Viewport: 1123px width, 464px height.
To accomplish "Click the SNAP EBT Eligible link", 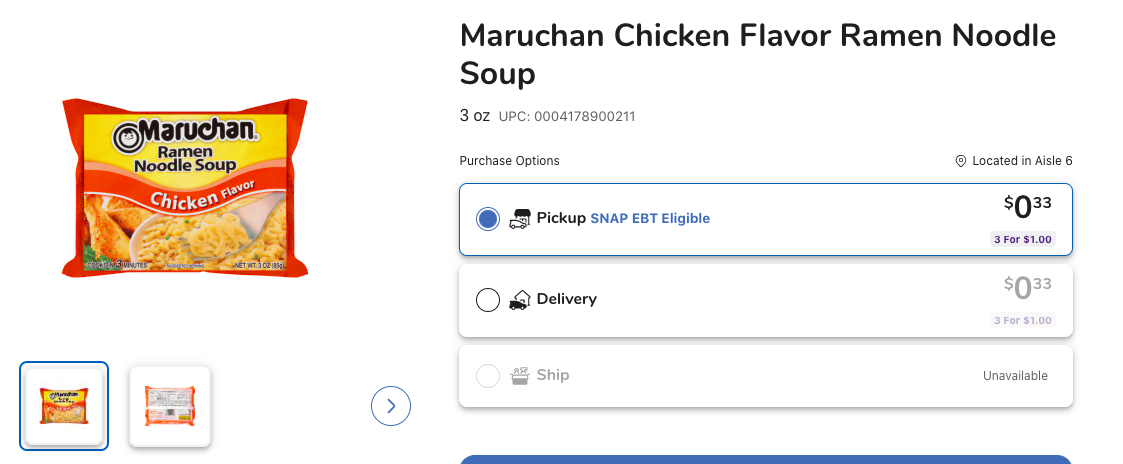I will [650, 218].
